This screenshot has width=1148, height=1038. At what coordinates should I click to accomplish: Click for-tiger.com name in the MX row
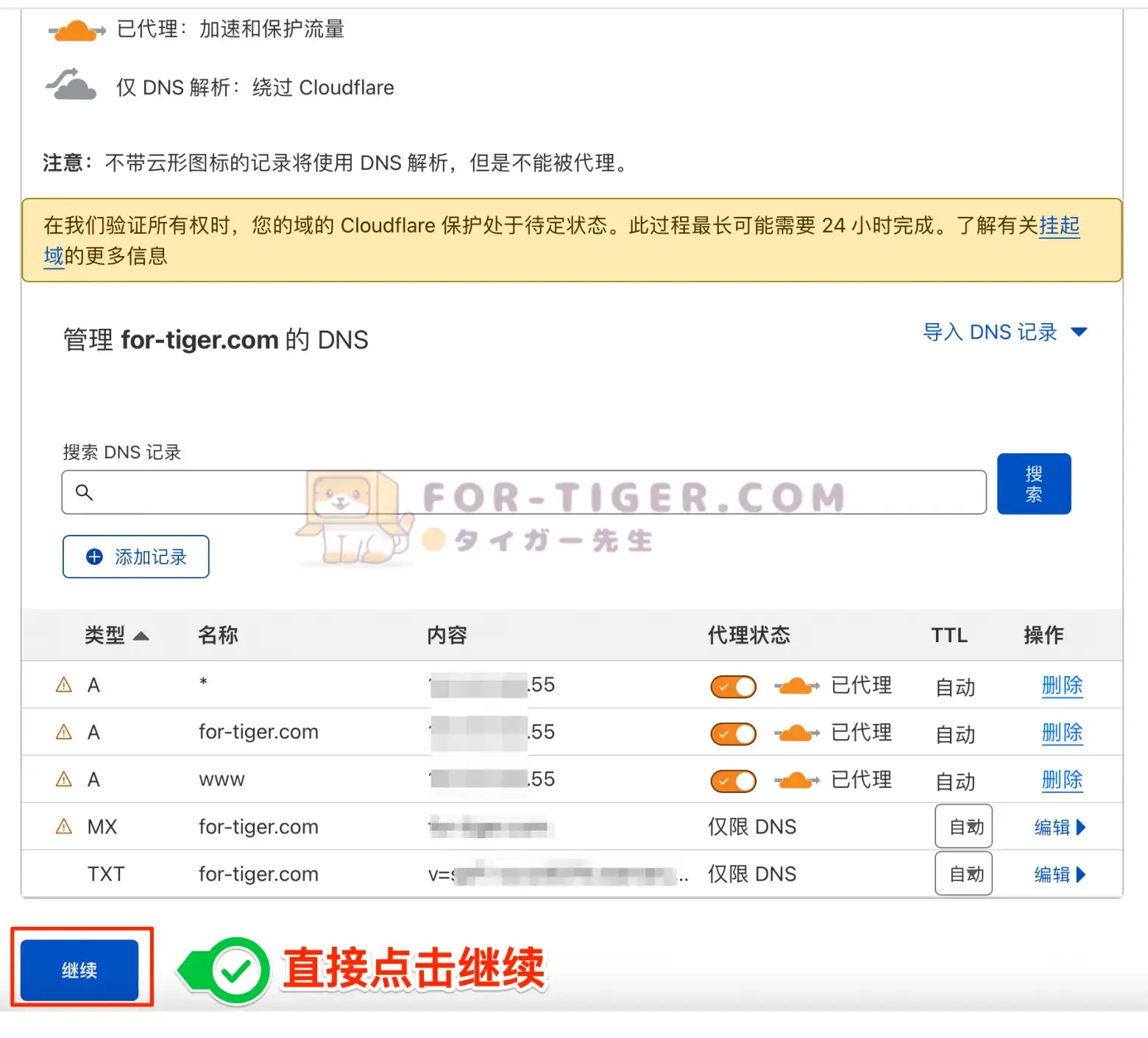pyautogui.click(x=258, y=827)
